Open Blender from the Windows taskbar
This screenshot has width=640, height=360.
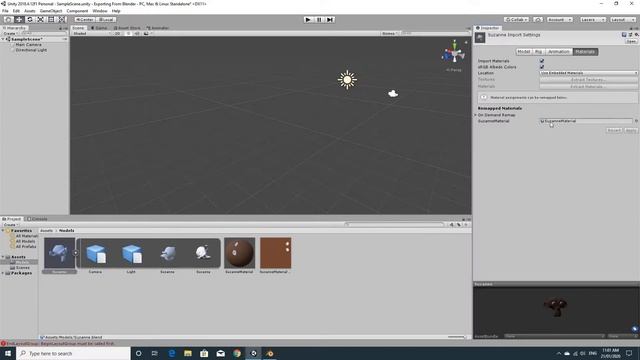[270, 353]
